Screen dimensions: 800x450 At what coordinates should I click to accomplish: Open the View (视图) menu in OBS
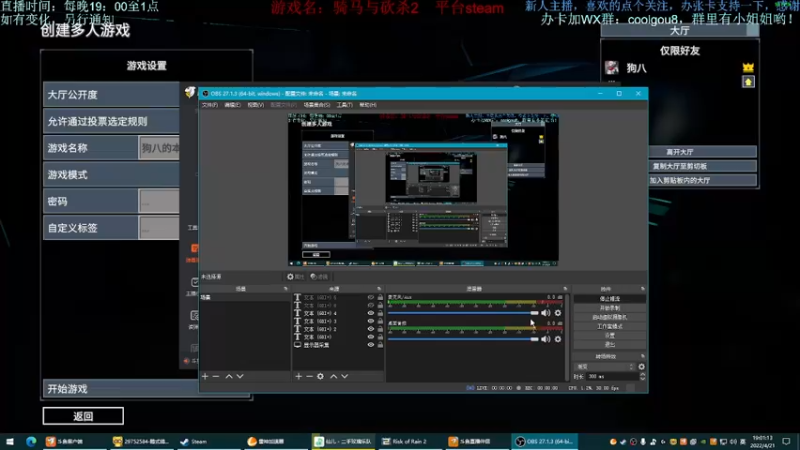(256, 105)
